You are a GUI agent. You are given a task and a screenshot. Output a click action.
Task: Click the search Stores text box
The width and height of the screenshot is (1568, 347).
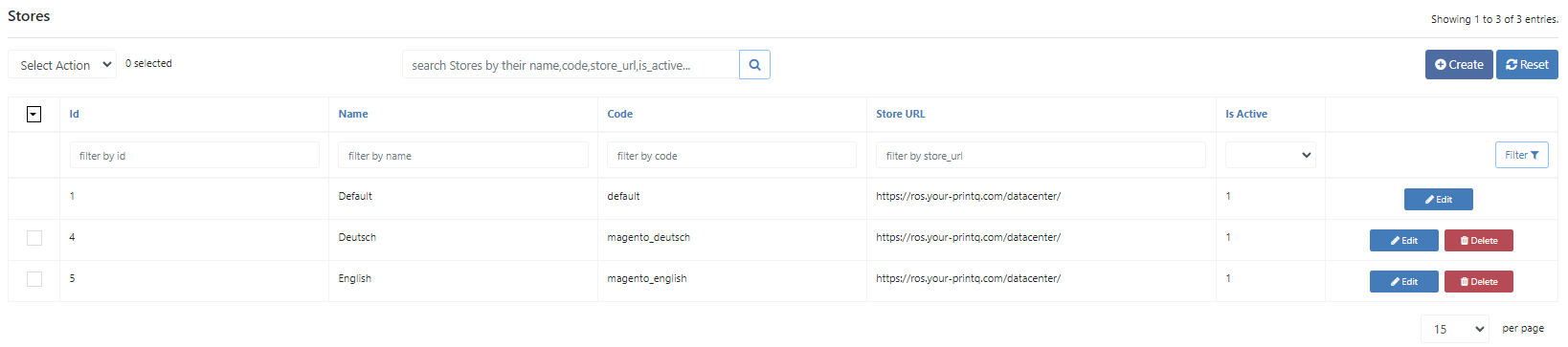(571, 65)
